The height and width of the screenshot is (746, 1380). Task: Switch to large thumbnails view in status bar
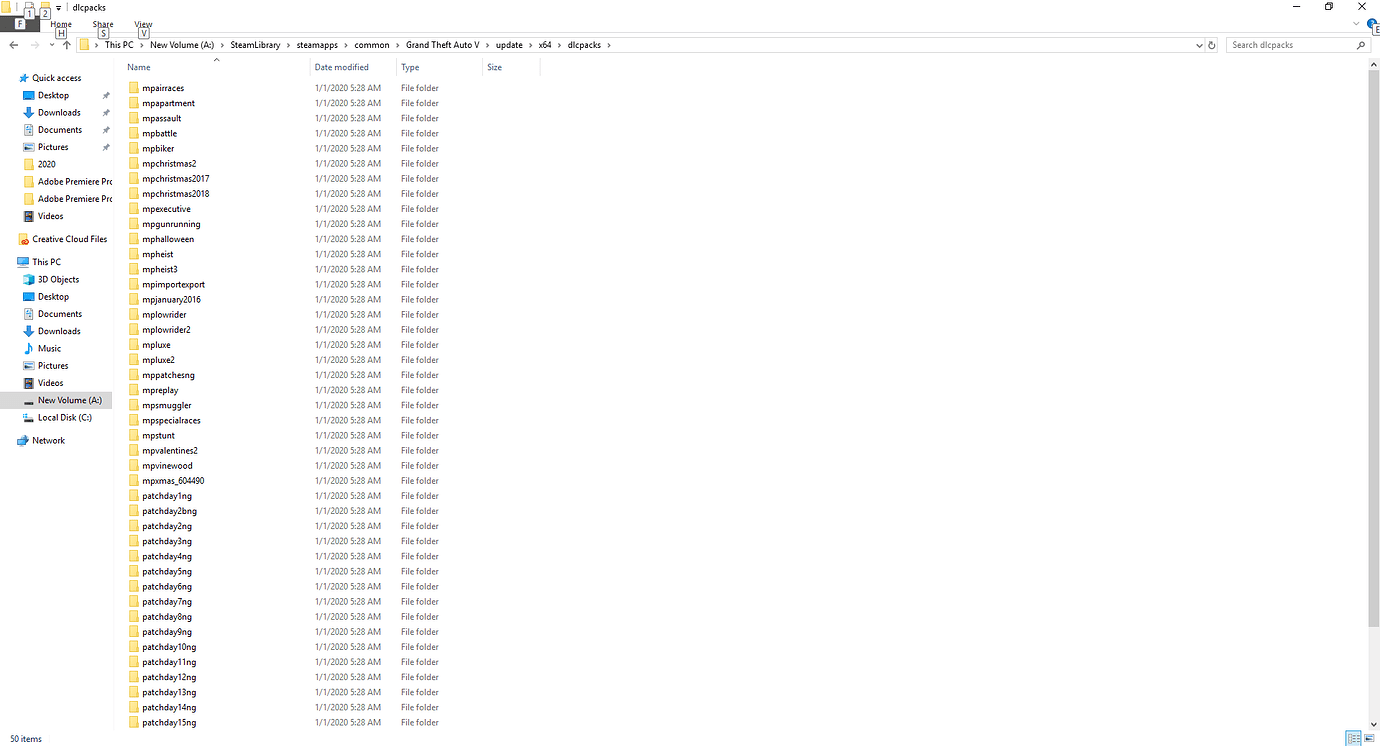click(1368, 738)
